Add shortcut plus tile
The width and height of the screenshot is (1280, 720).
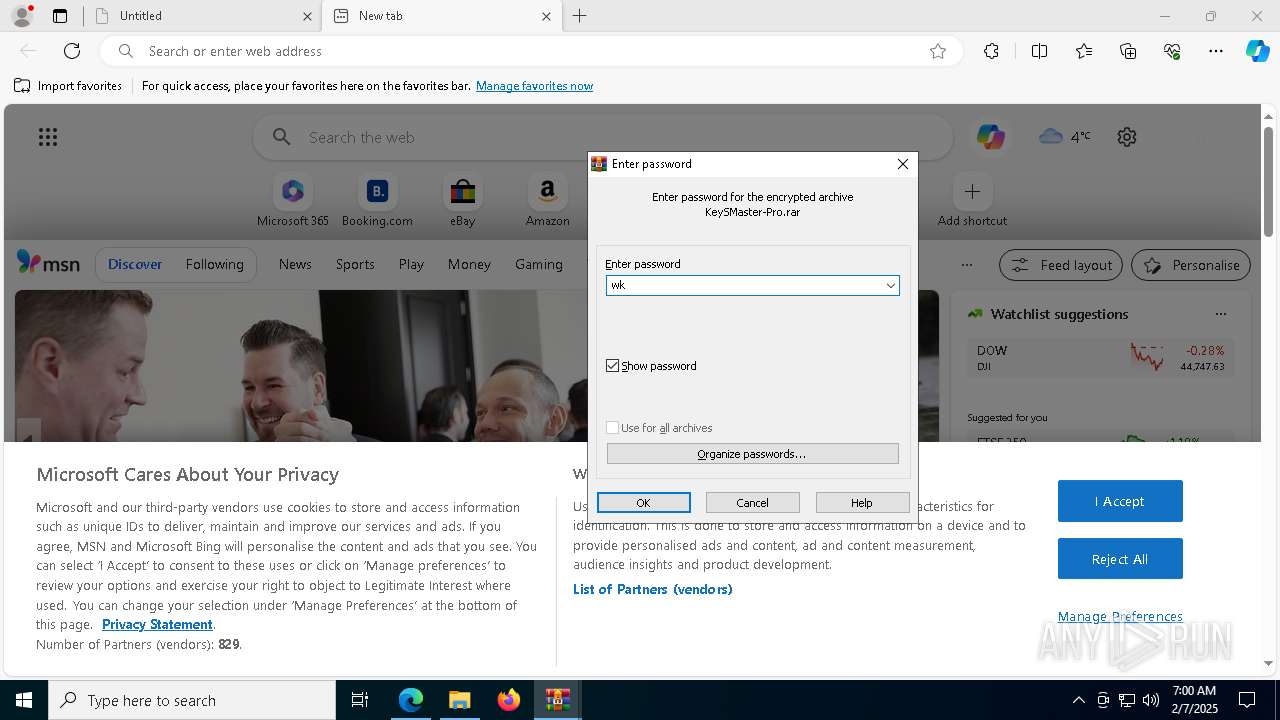click(972, 201)
